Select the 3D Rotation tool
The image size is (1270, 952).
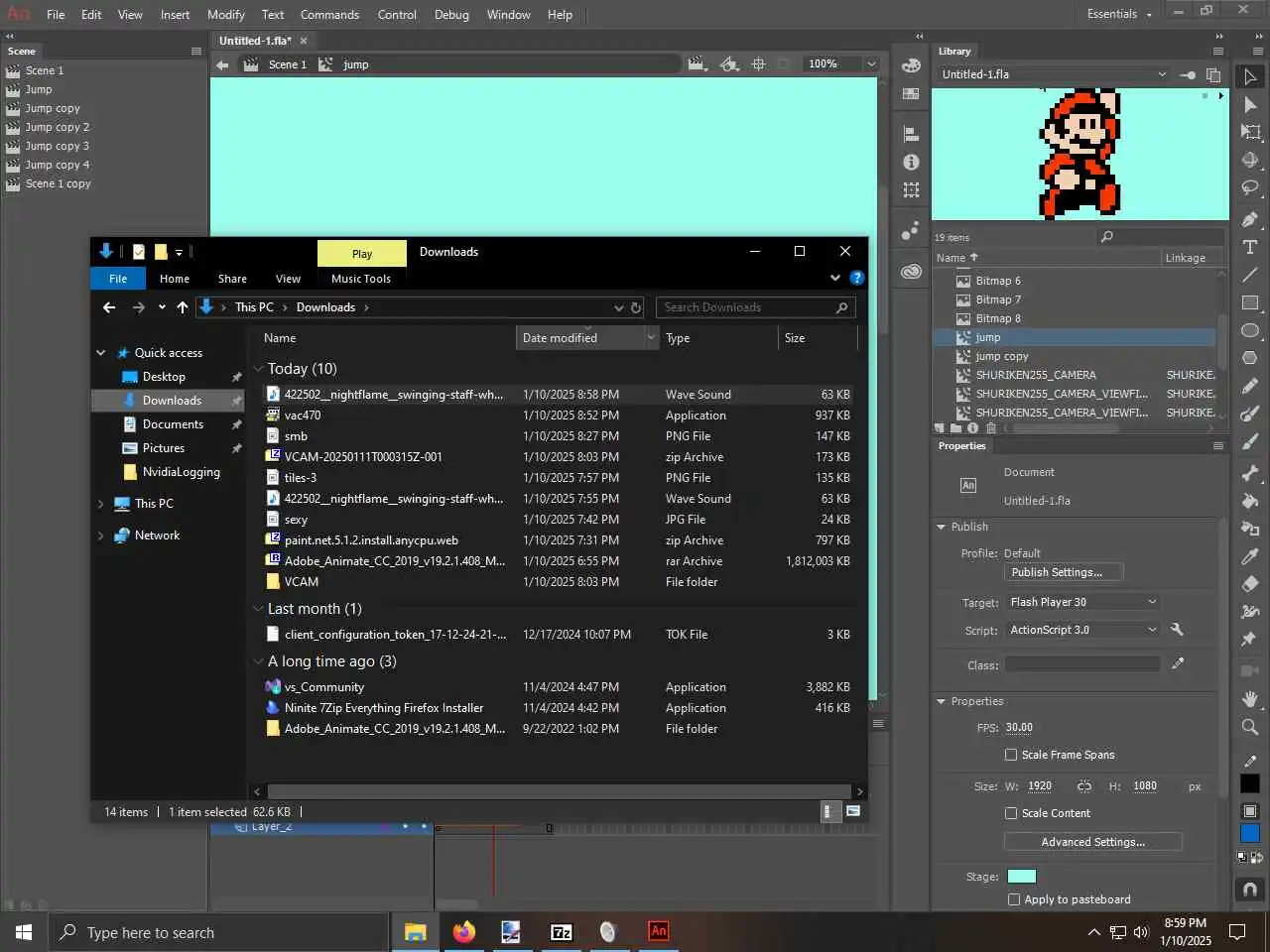1250,160
